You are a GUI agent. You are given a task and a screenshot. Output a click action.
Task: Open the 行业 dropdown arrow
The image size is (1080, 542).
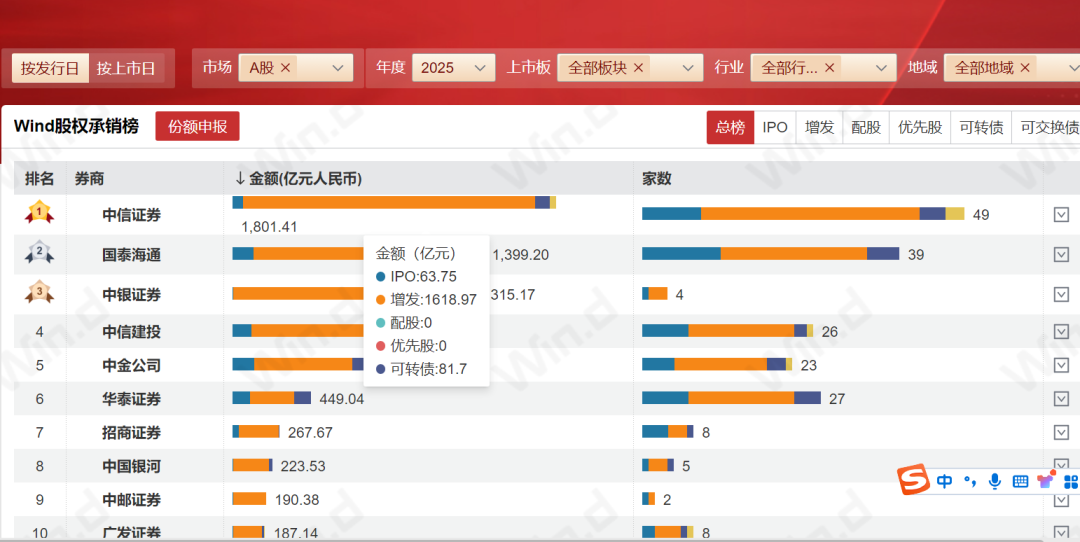[881, 67]
